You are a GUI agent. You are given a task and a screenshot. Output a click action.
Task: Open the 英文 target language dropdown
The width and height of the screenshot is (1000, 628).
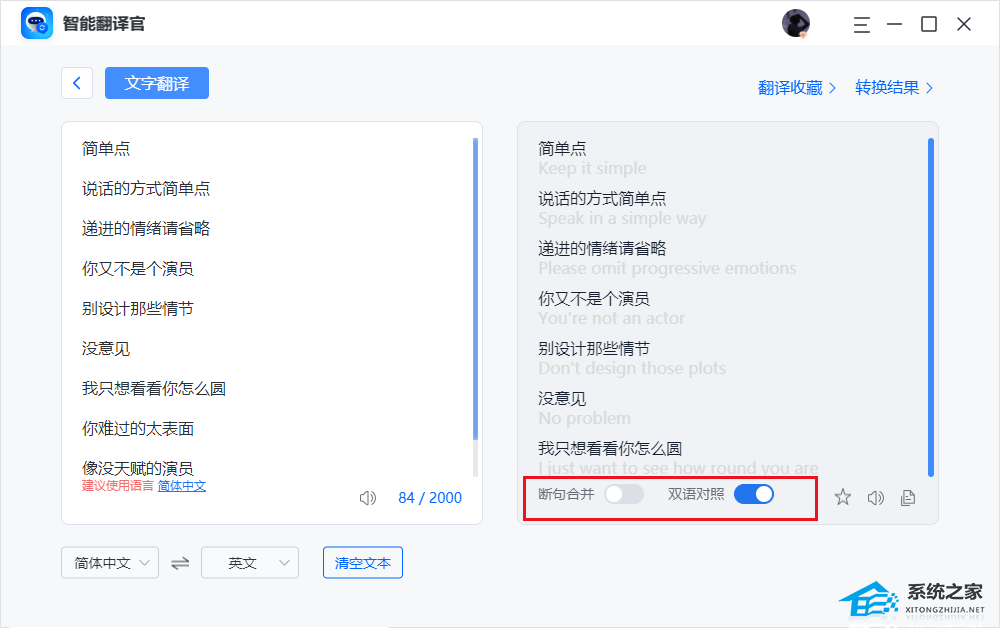250,562
